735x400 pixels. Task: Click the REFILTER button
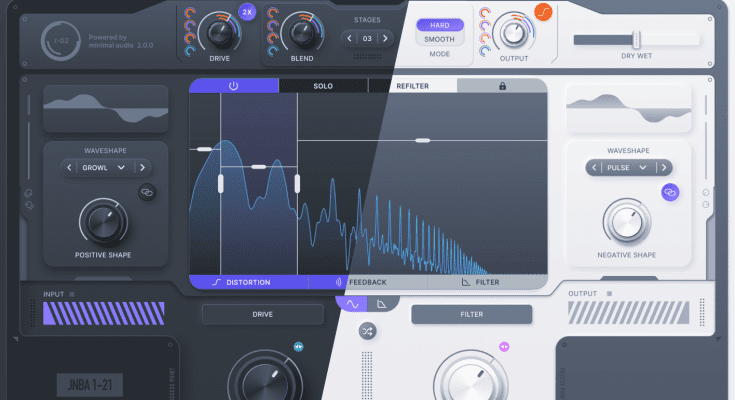(x=413, y=86)
